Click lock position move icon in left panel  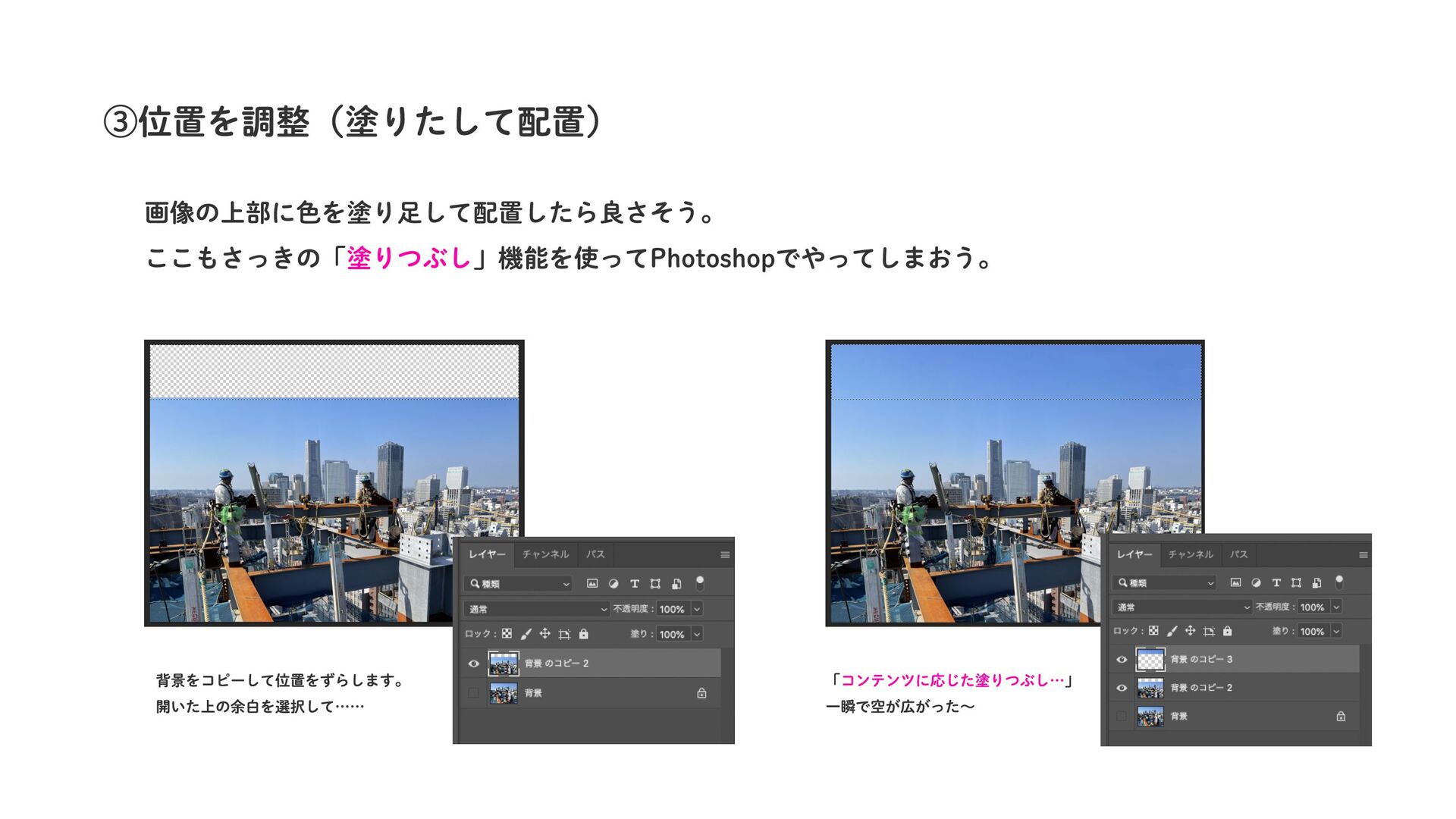coord(544,633)
